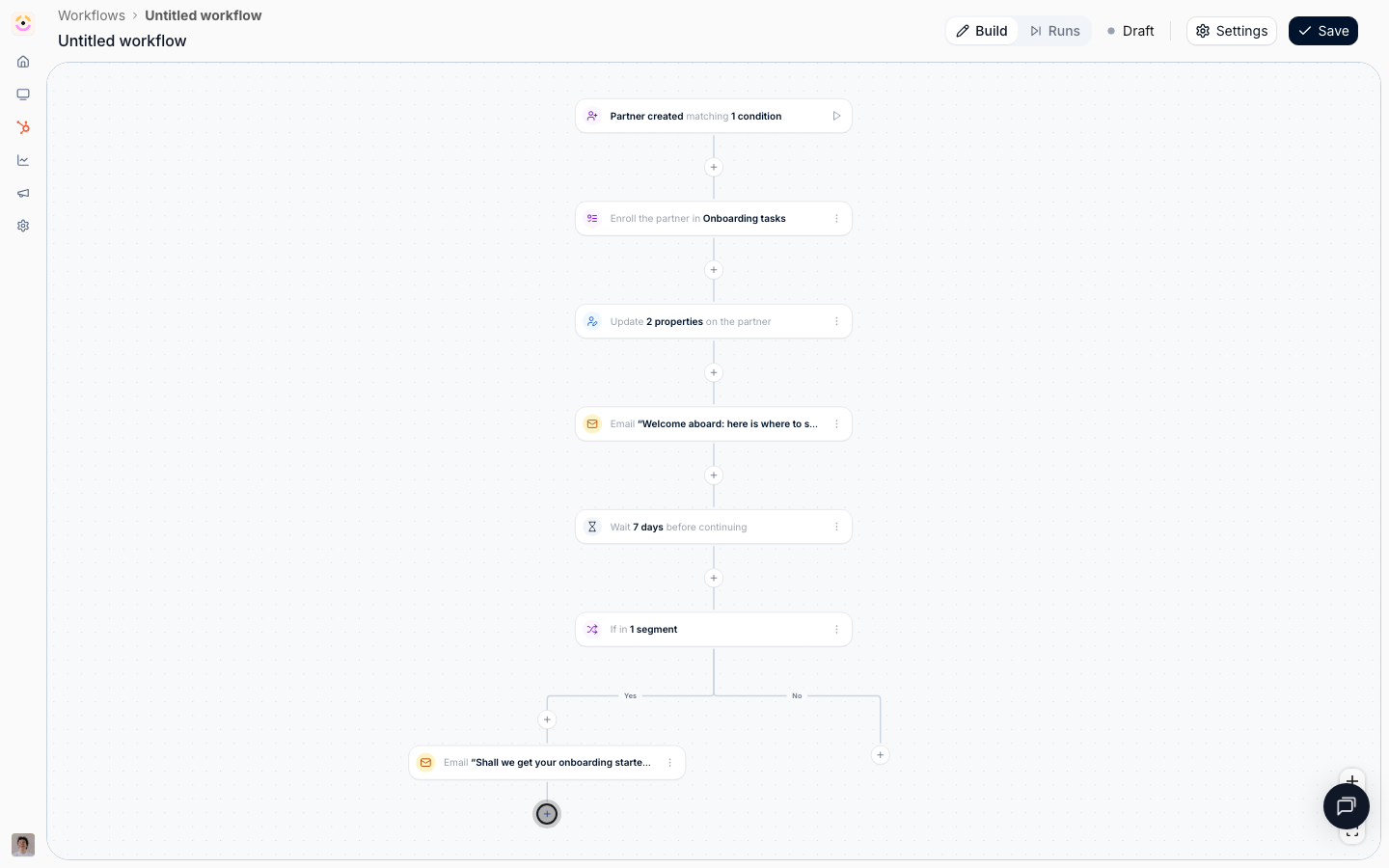This screenshot has width=1389, height=868.
Task: Zoom in on the canvas
Action: (x=1352, y=779)
